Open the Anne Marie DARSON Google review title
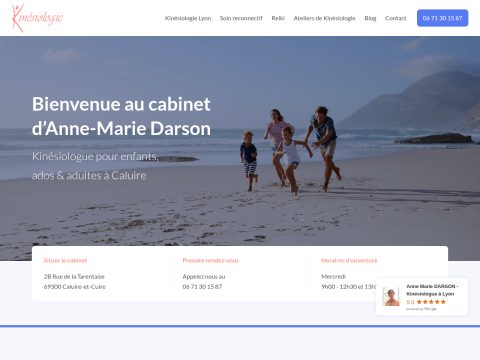The height and width of the screenshot is (360, 480). pos(432,290)
